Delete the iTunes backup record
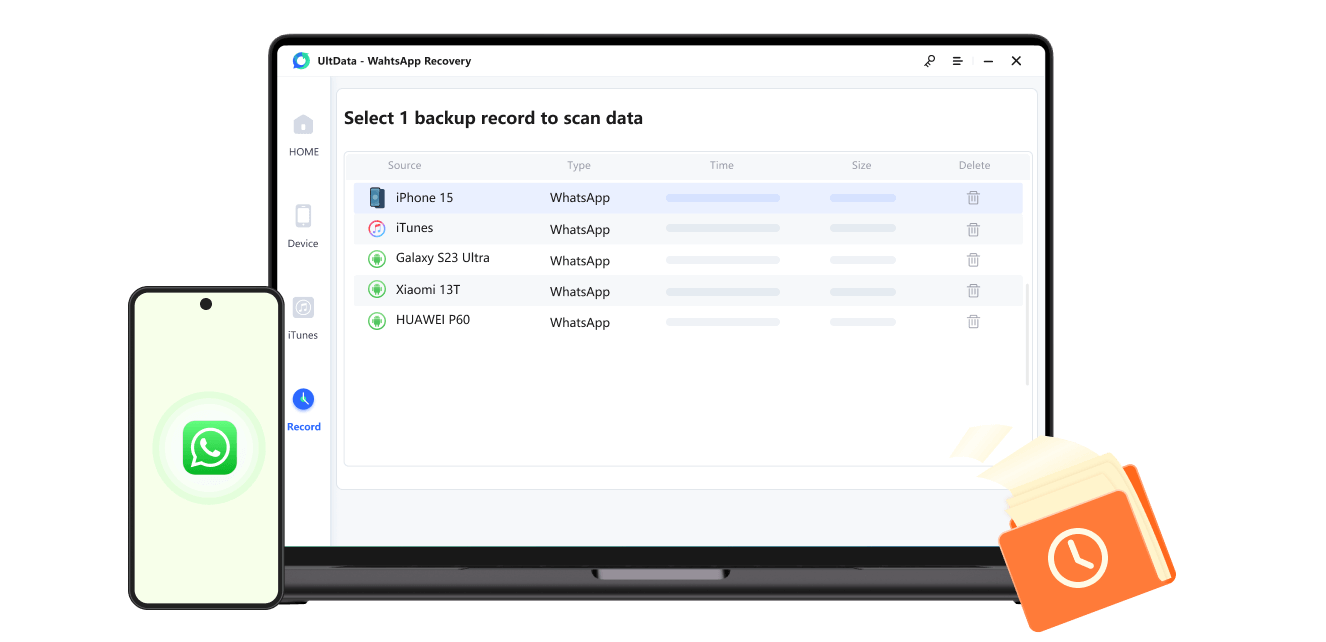 tap(973, 229)
